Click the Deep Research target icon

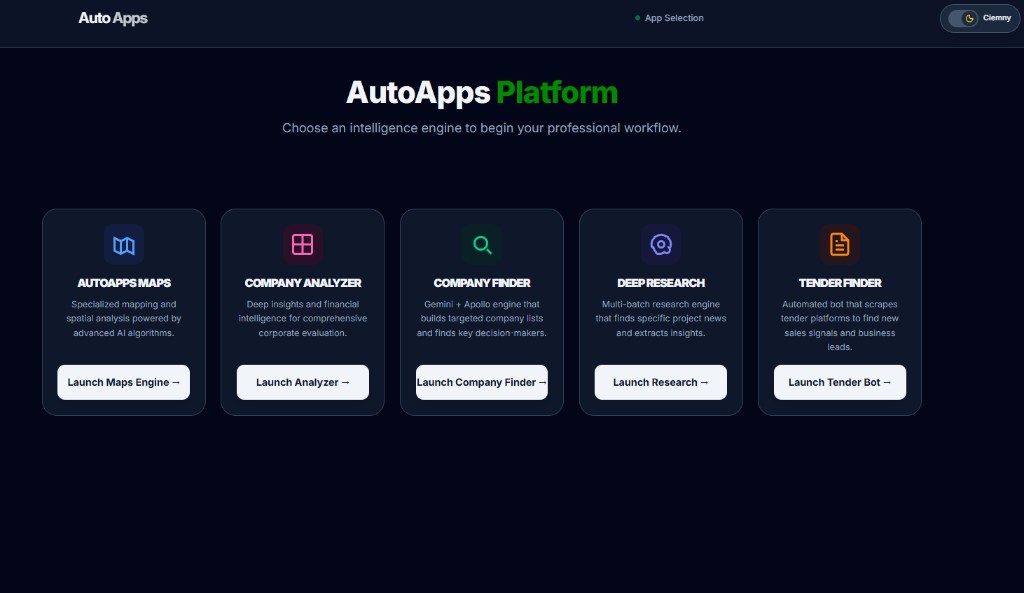[661, 245]
